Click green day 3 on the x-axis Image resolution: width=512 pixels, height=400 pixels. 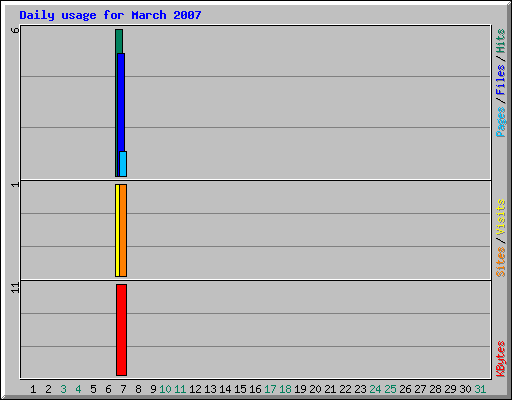[x=63, y=389]
